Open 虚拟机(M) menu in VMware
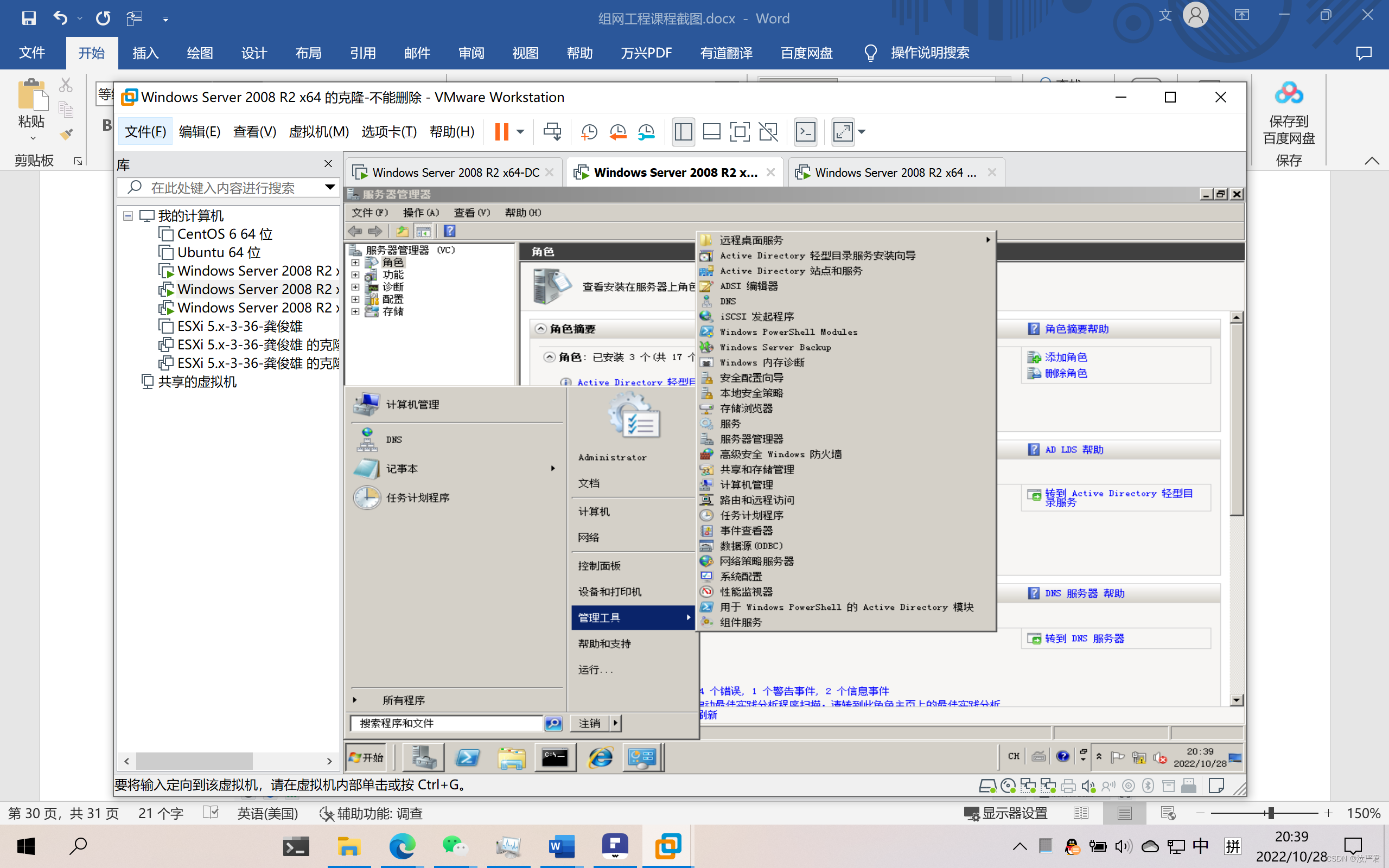The height and width of the screenshot is (868, 1389). (x=318, y=132)
